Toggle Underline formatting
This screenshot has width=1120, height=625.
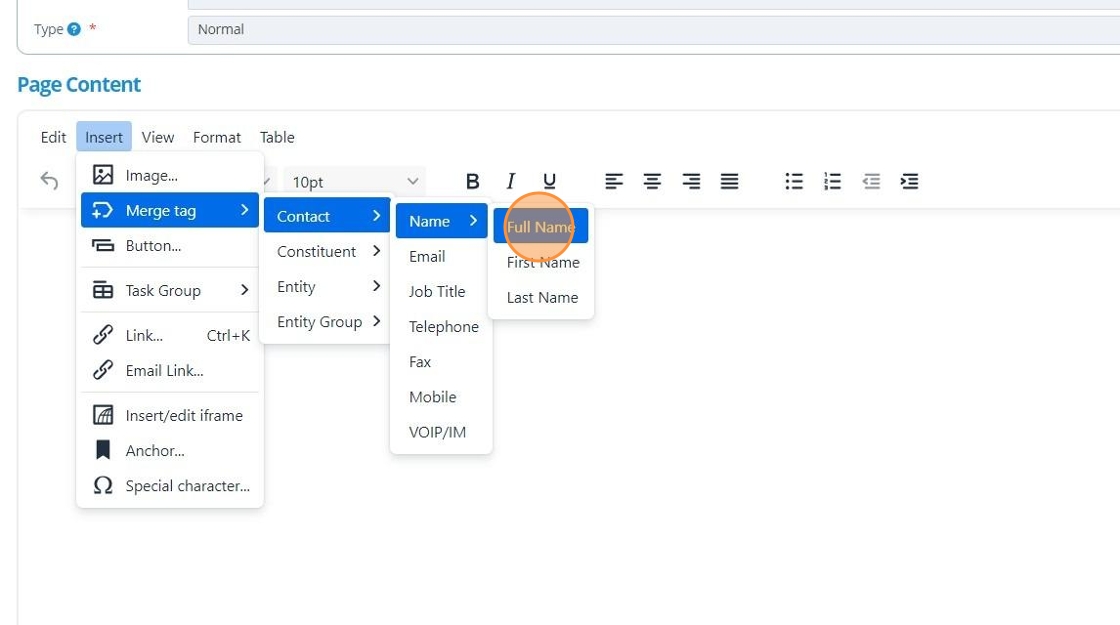pos(549,181)
